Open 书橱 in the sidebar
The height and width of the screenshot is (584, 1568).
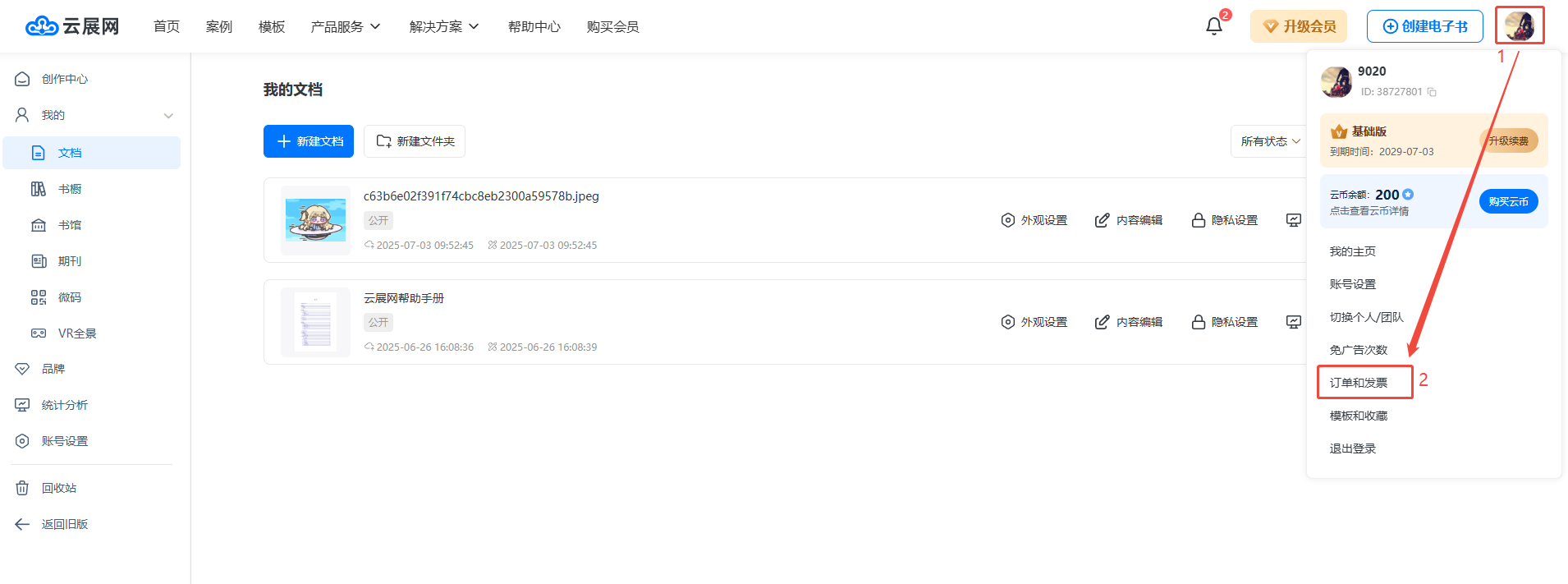coord(69,189)
